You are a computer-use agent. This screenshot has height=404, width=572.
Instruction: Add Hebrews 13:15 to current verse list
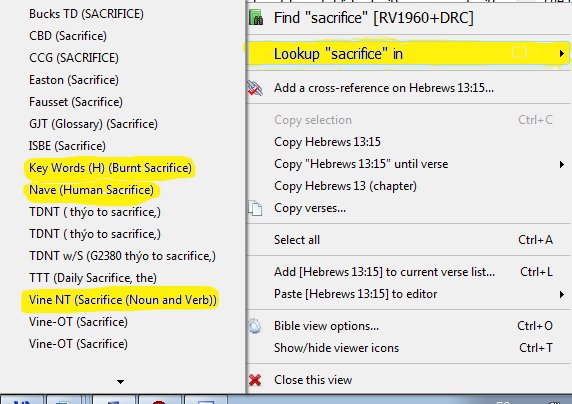(x=384, y=272)
